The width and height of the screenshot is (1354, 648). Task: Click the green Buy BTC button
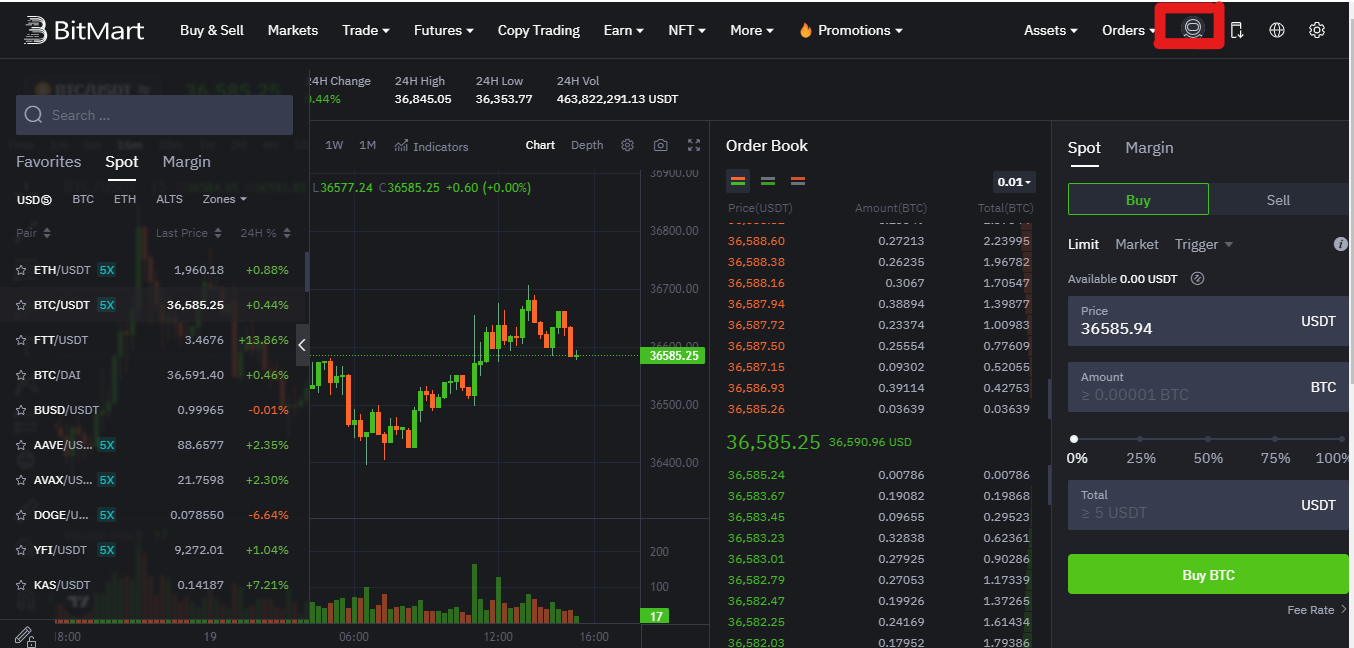[1208, 575]
